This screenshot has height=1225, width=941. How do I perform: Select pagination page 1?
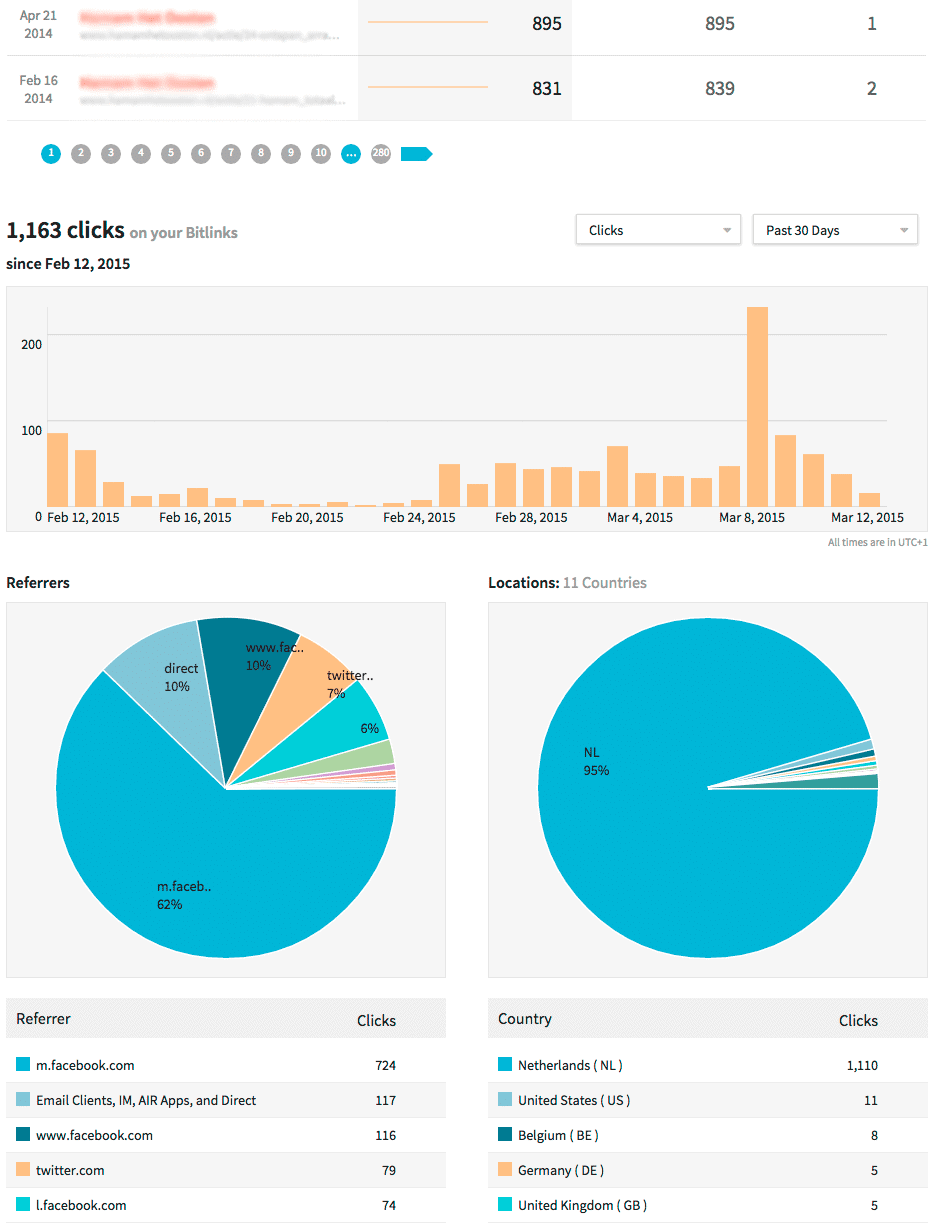pos(51,154)
